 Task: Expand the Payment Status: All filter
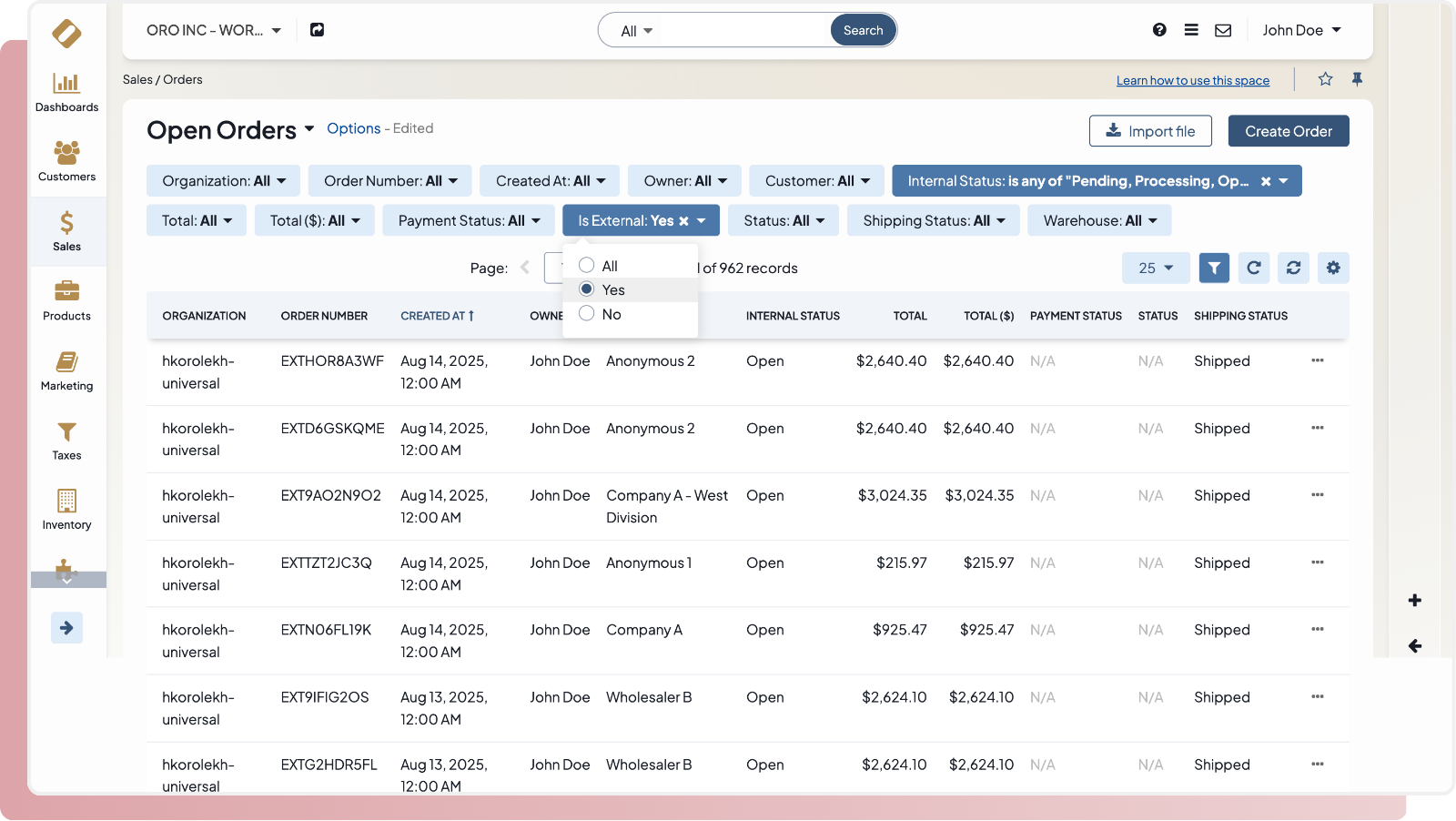coord(469,220)
